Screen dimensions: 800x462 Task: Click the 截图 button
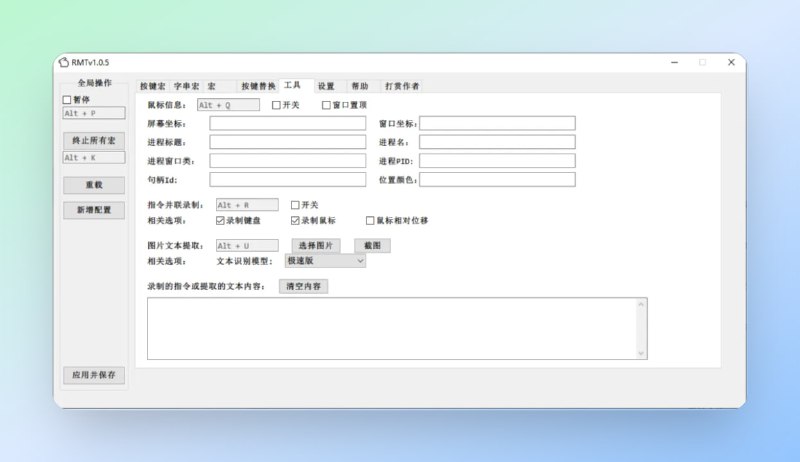[372, 246]
